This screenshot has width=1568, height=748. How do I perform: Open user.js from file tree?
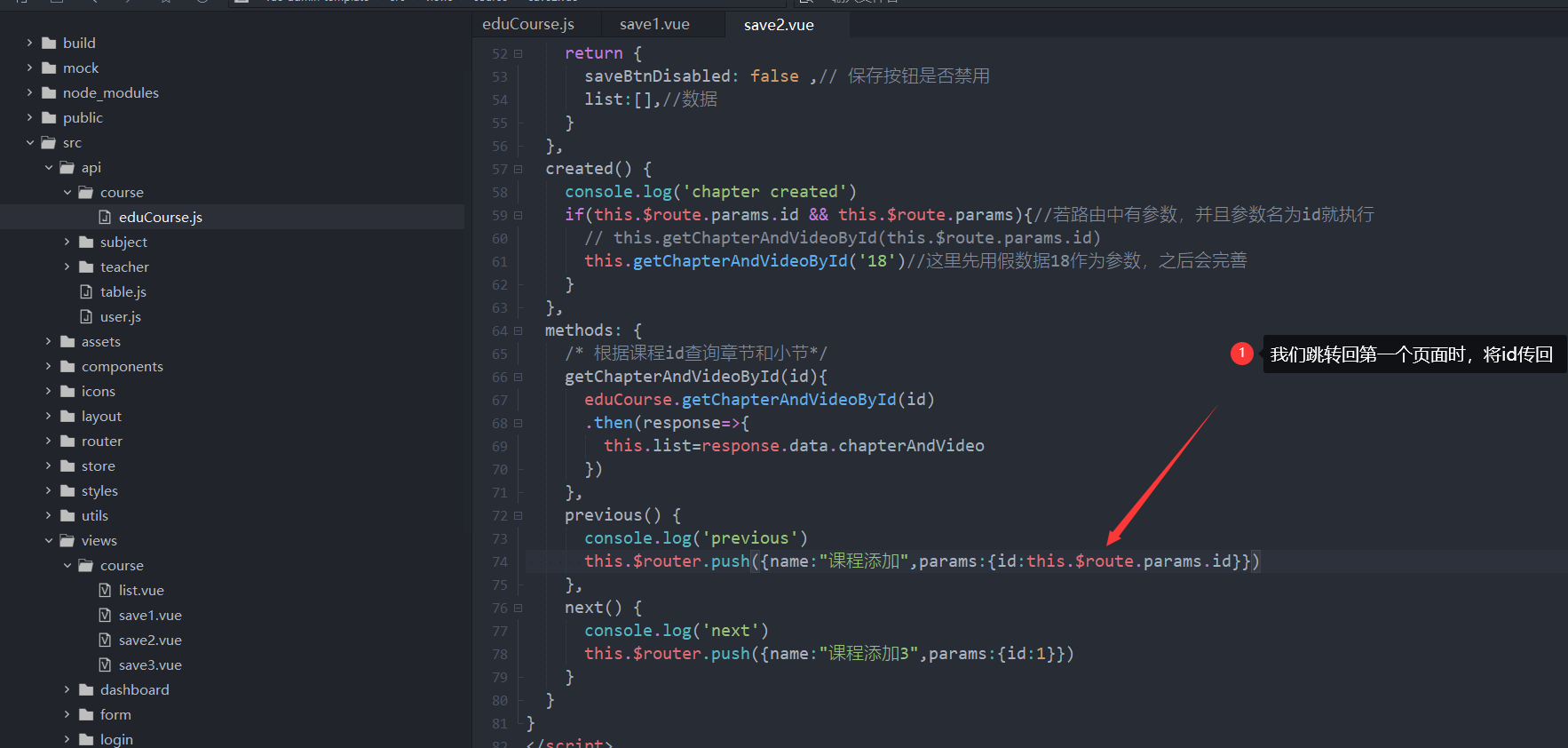coord(121,316)
